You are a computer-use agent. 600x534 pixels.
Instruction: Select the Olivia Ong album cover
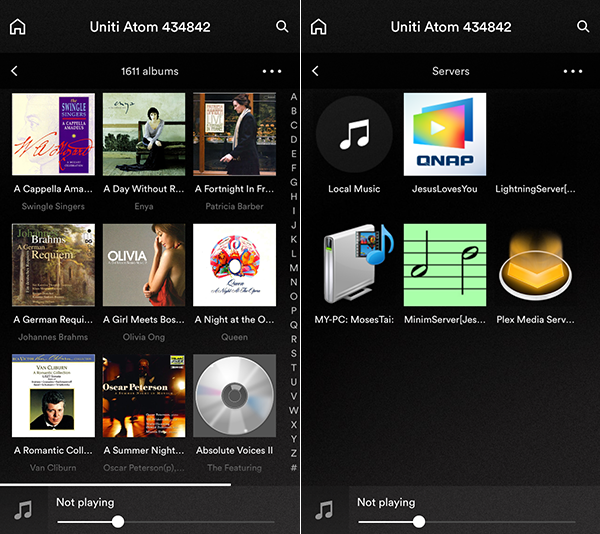coord(144,265)
